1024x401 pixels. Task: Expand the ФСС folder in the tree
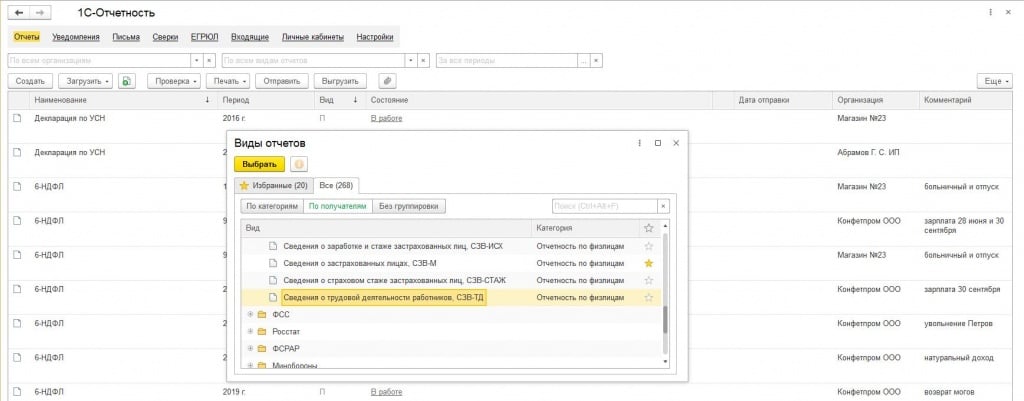[250, 314]
